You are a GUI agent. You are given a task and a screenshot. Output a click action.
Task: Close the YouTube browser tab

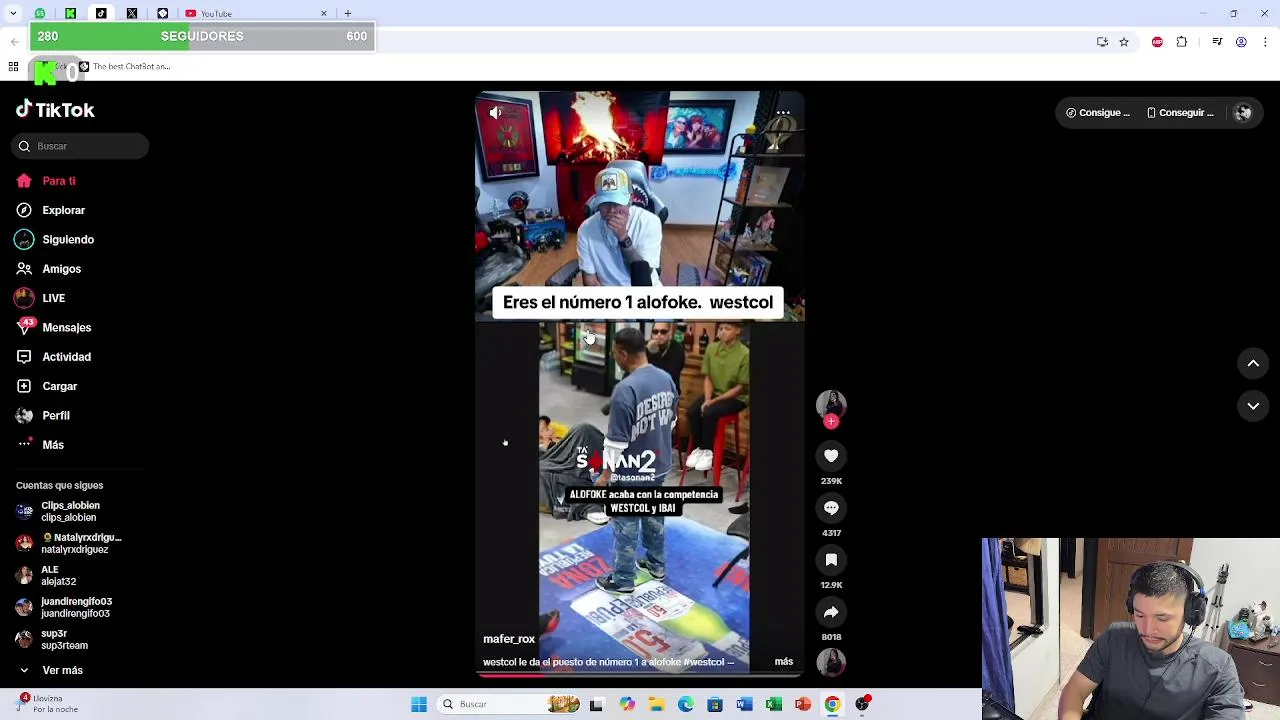[x=324, y=13]
